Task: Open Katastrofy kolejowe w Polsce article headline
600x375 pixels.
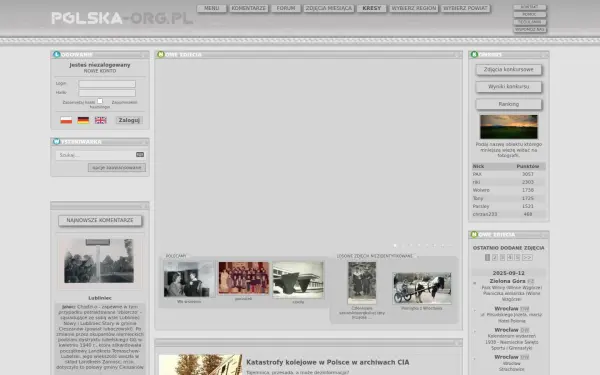Action: [328, 362]
